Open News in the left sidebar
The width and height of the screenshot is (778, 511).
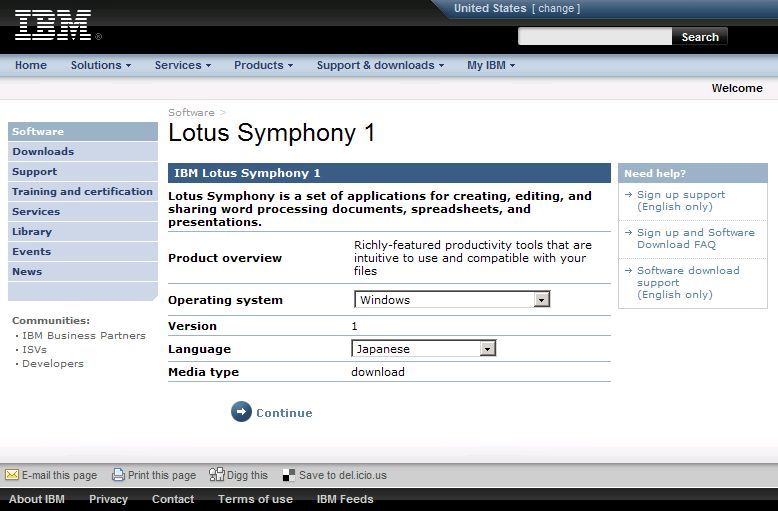[x=83, y=271]
